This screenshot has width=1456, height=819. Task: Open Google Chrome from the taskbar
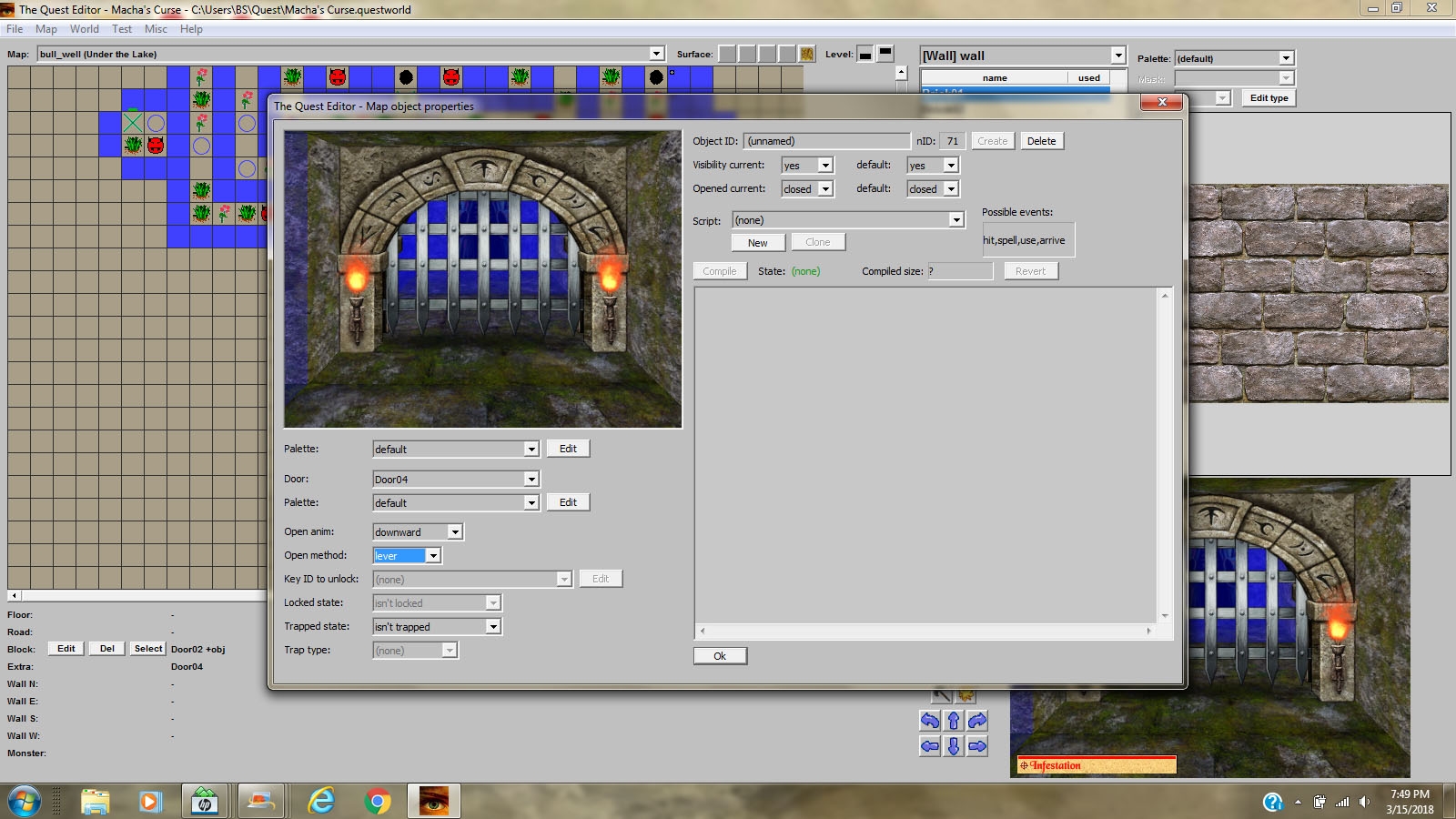[x=377, y=801]
